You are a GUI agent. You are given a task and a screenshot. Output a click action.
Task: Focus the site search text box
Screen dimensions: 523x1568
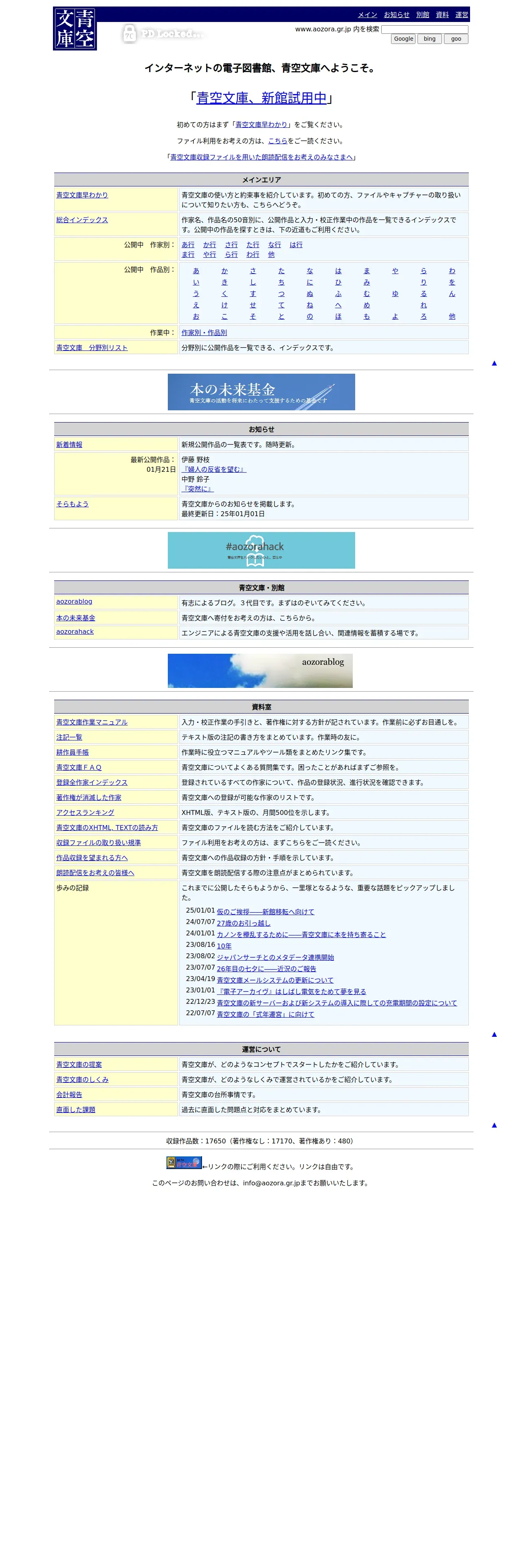(x=424, y=29)
